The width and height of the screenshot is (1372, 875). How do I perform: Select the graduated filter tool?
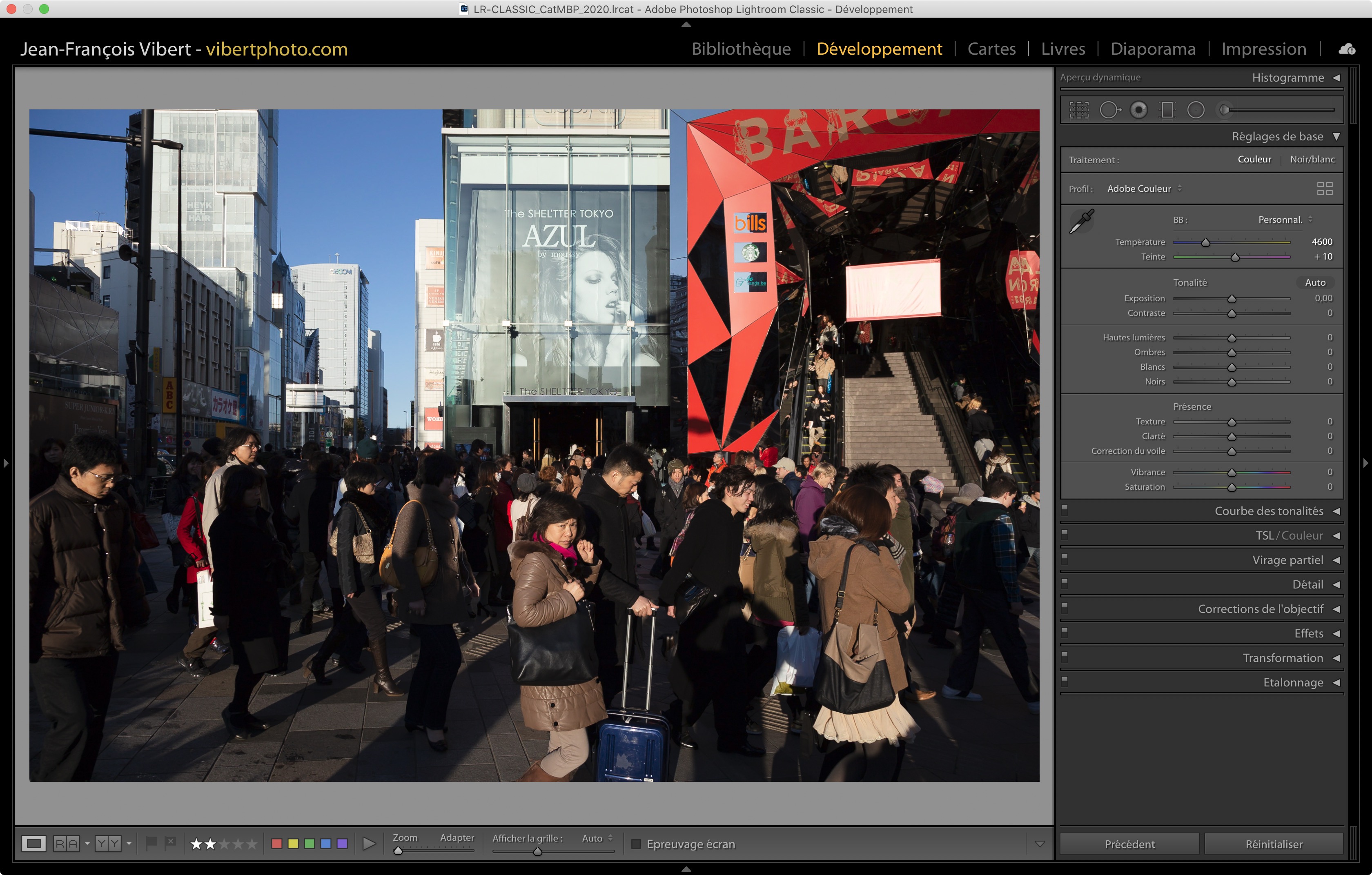[x=1167, y=110]
